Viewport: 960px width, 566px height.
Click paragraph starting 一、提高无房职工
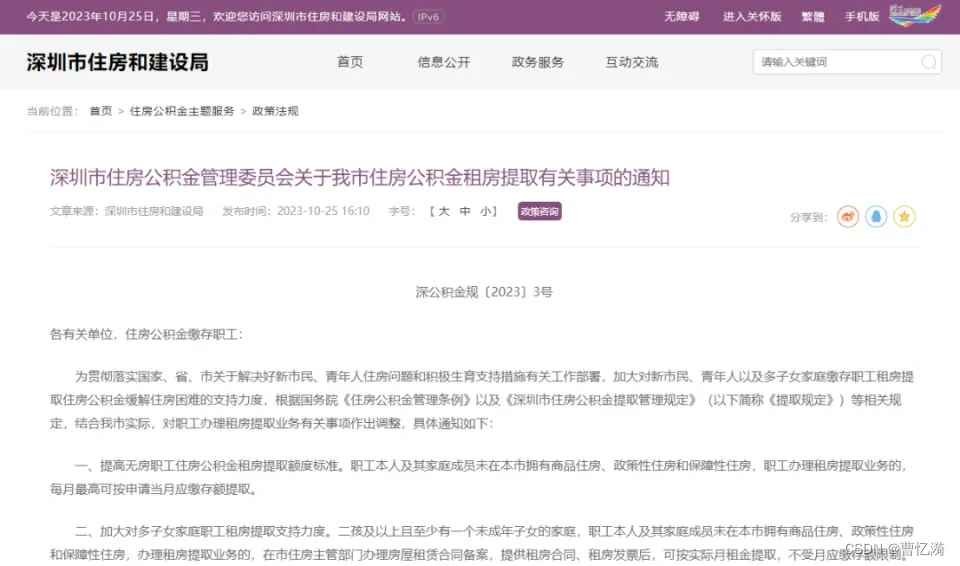(x=479, y=478)
